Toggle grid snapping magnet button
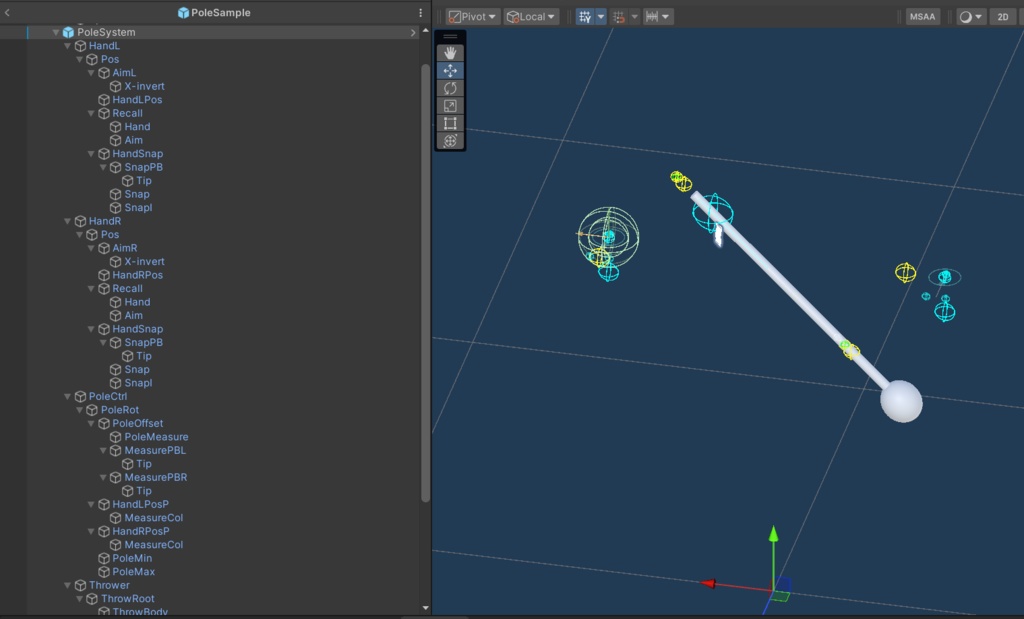 (x=619, y=16)
